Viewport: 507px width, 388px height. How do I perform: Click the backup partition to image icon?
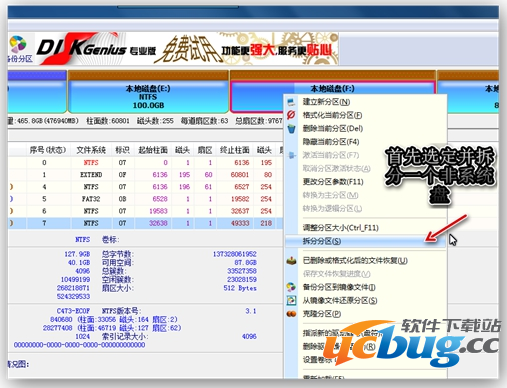[x=291, y=287]
